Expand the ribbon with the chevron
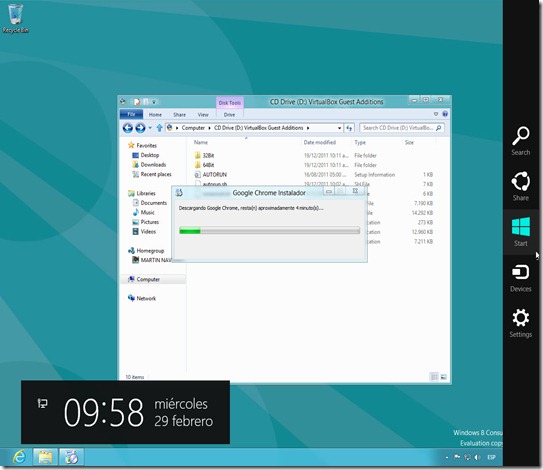This screenshot has height=470, width=543. [x=436, y=114]
